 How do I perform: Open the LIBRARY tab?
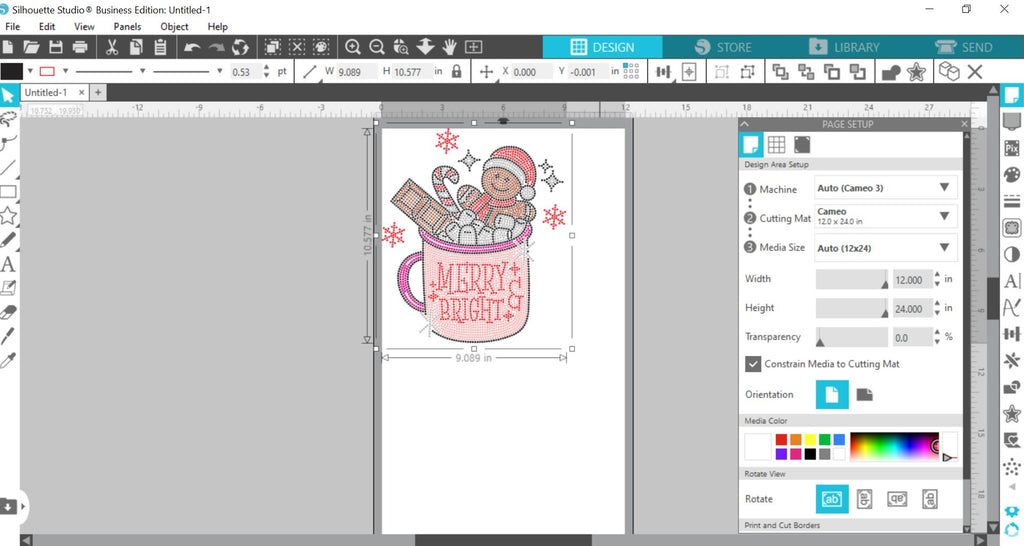(x=844, y=47)
